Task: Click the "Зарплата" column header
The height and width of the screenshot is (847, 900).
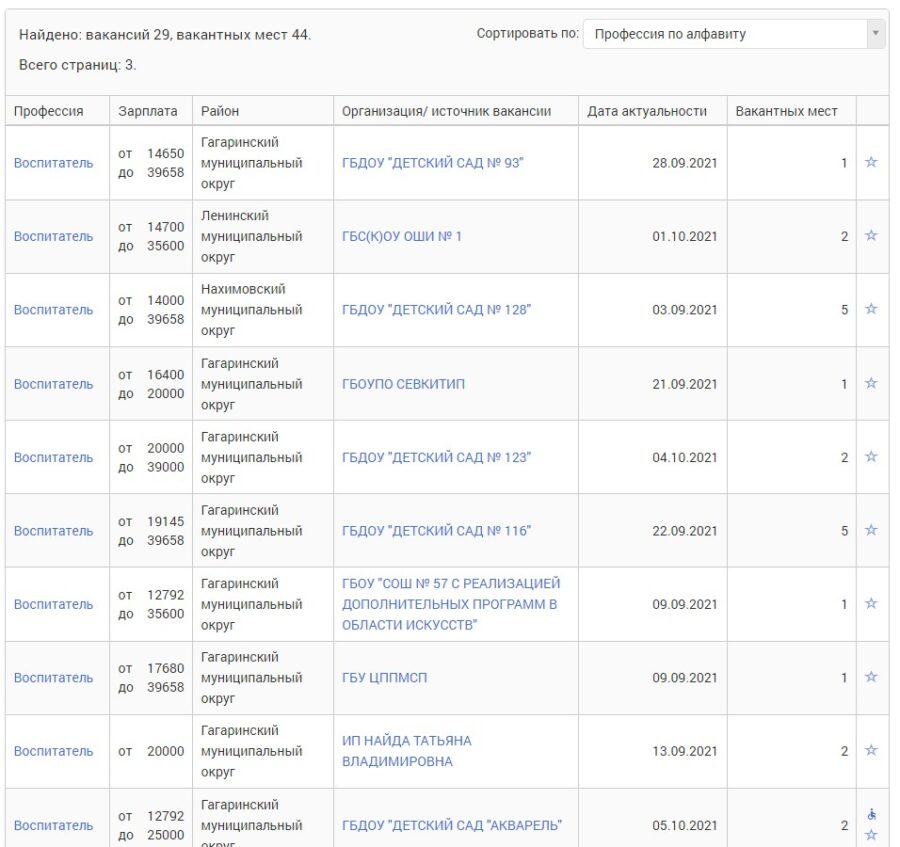Action: tap(148, 111)
